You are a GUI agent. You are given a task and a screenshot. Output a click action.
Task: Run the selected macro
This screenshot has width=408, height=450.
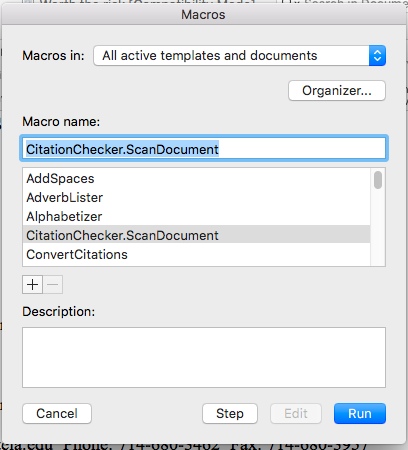point(360,414)
